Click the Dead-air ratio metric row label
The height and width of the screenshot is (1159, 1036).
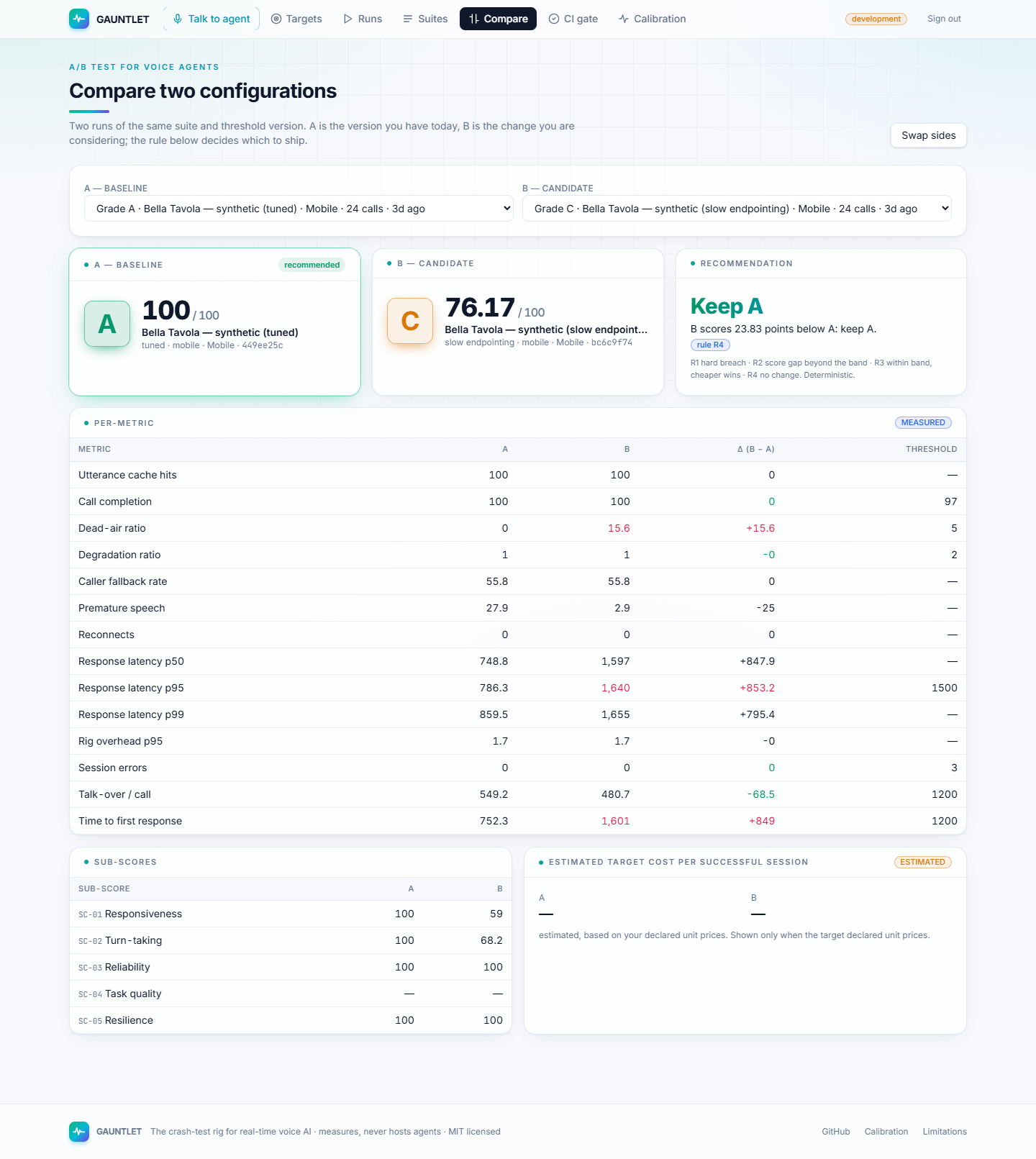(112, 528)
